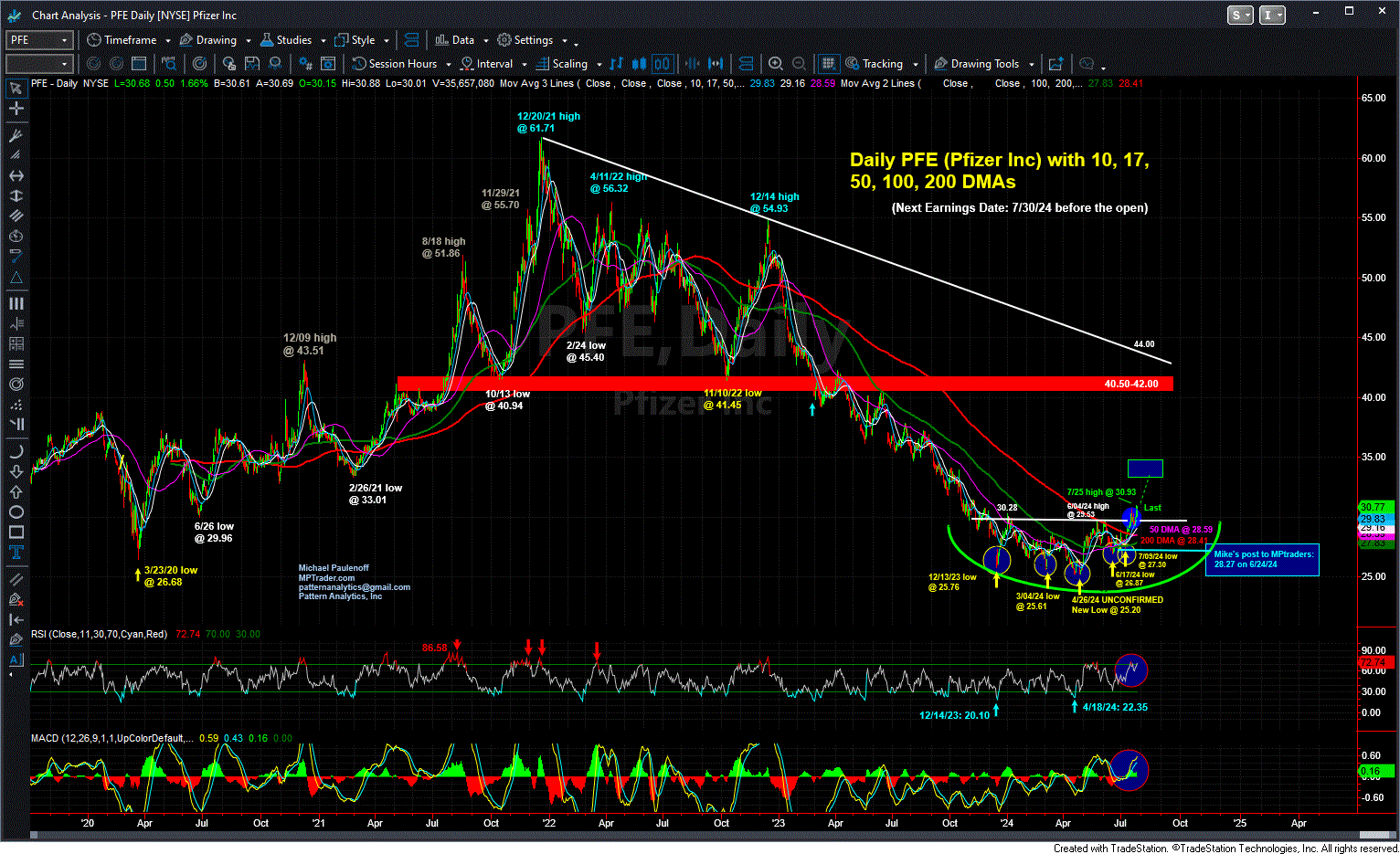Select the pointer cursor tool
This screenshot has height=854, width=1400.
[16, 89]
